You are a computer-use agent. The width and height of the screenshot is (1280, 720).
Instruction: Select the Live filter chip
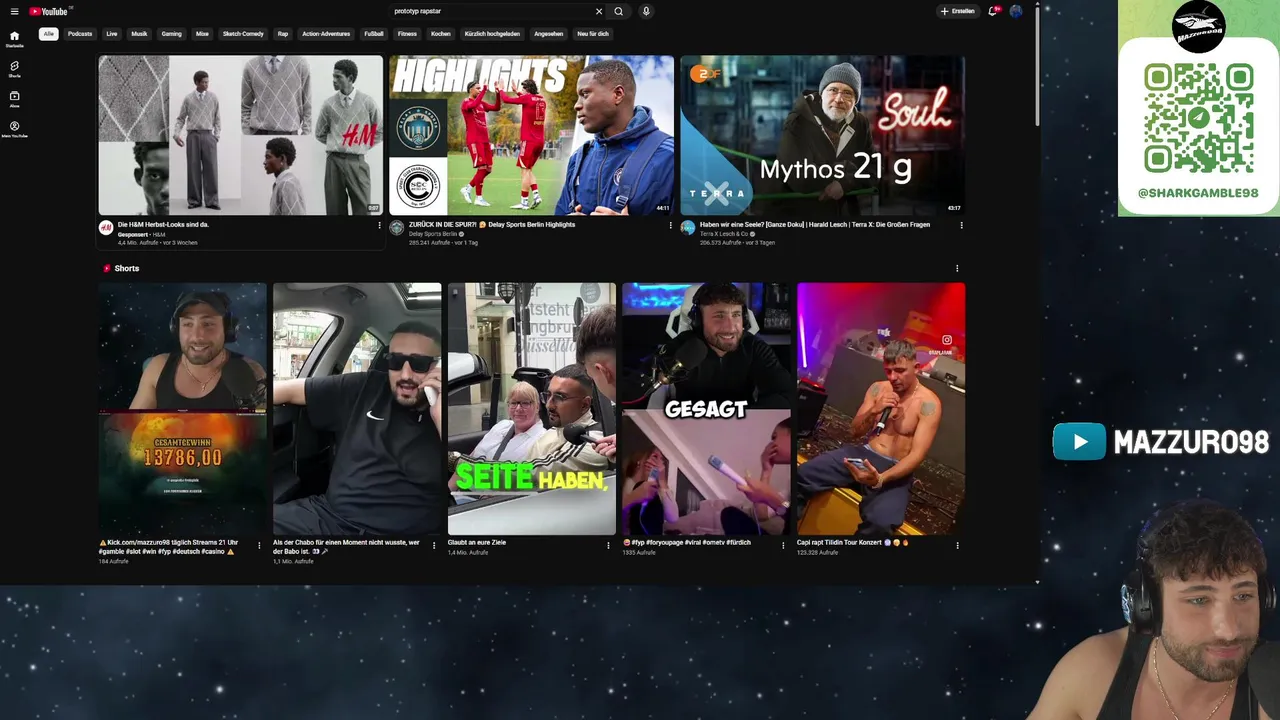pyautogui.click(x=112, y=33)
